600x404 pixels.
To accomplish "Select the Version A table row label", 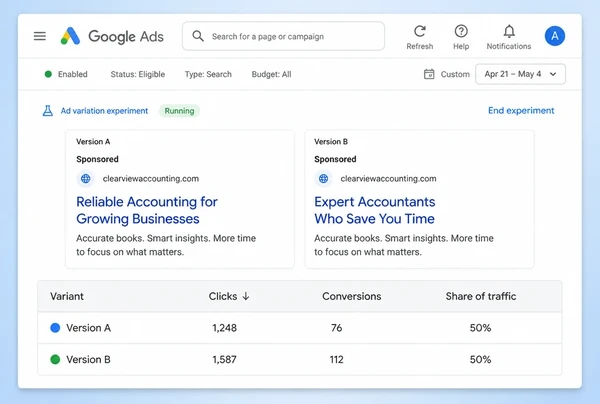I will click(88, 328).
